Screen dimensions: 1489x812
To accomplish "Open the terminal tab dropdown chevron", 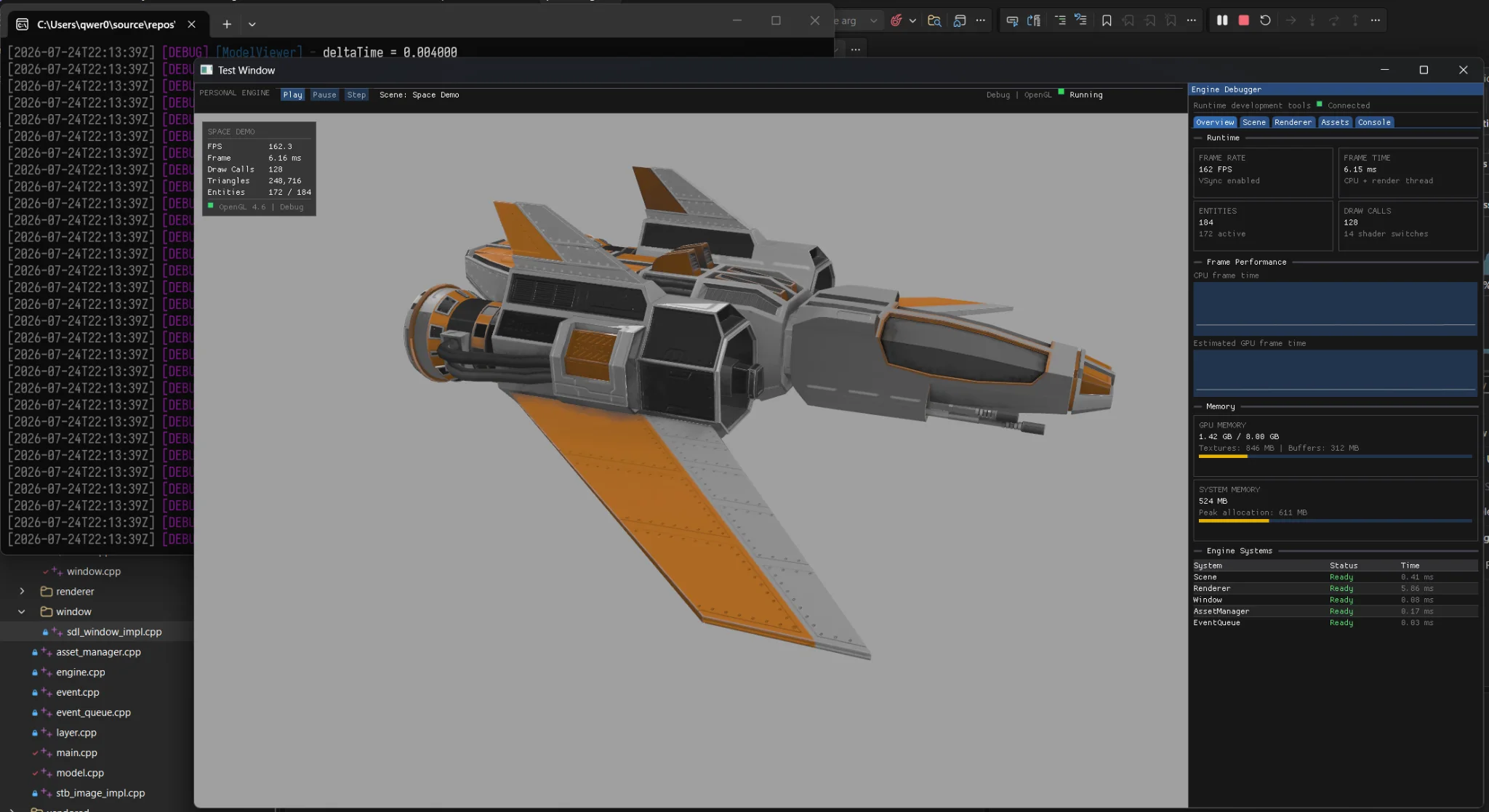I will tap(252, 24).
